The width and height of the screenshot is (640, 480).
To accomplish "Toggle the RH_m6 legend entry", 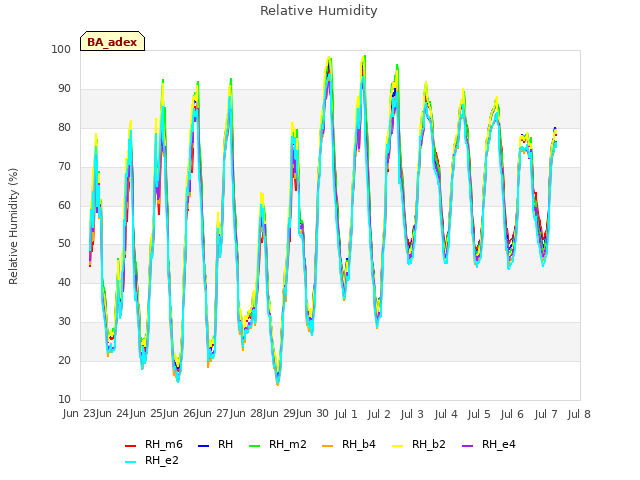I will 153,444.
